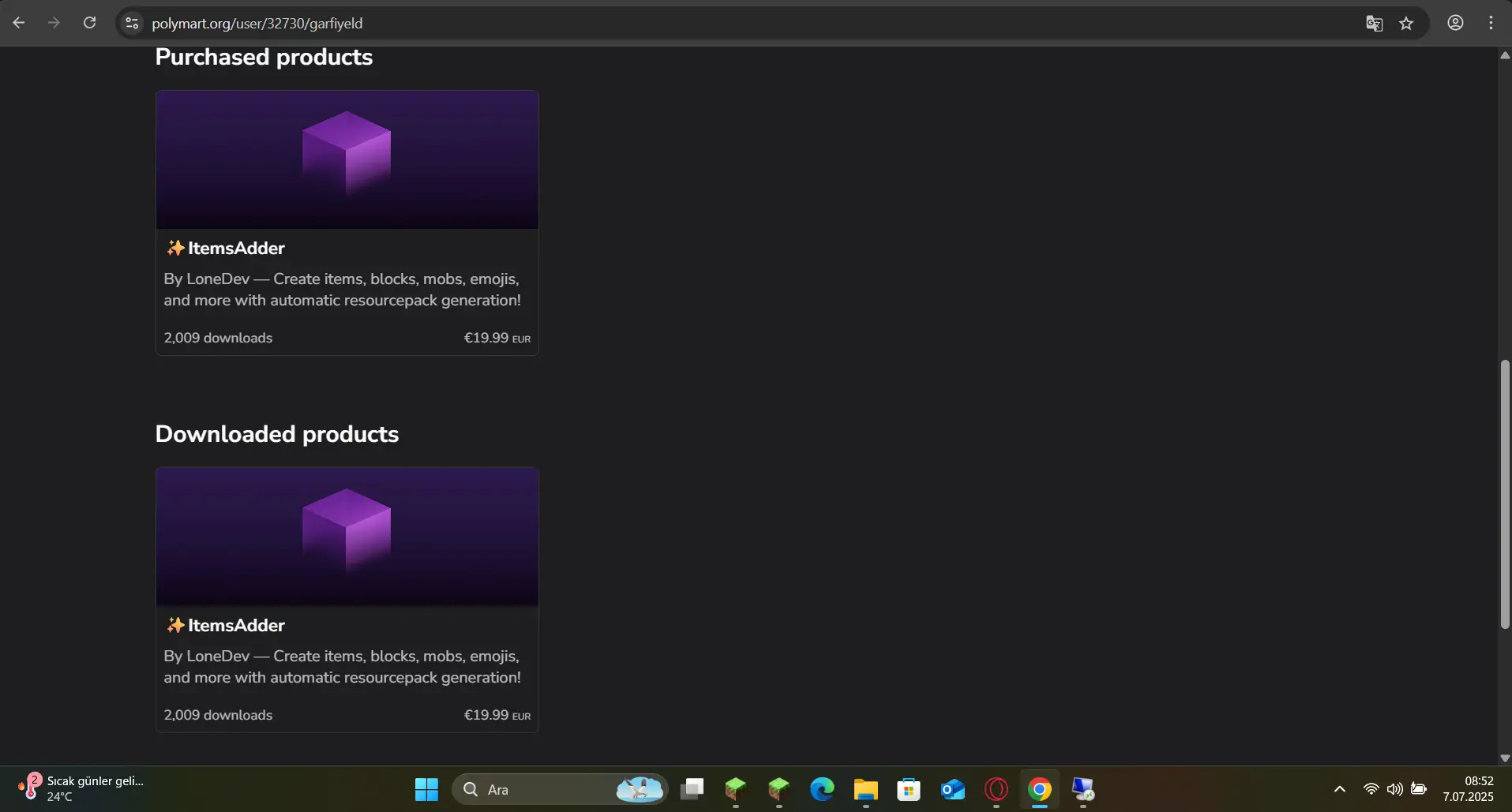
Task: Click 2,009 downloads in the Downloaded products card
Action: (218, 715)
